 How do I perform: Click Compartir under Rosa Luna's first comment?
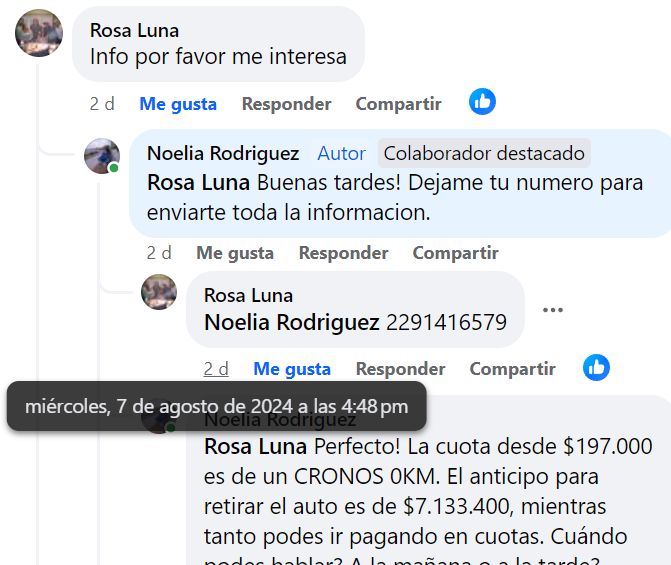point(398,104)
